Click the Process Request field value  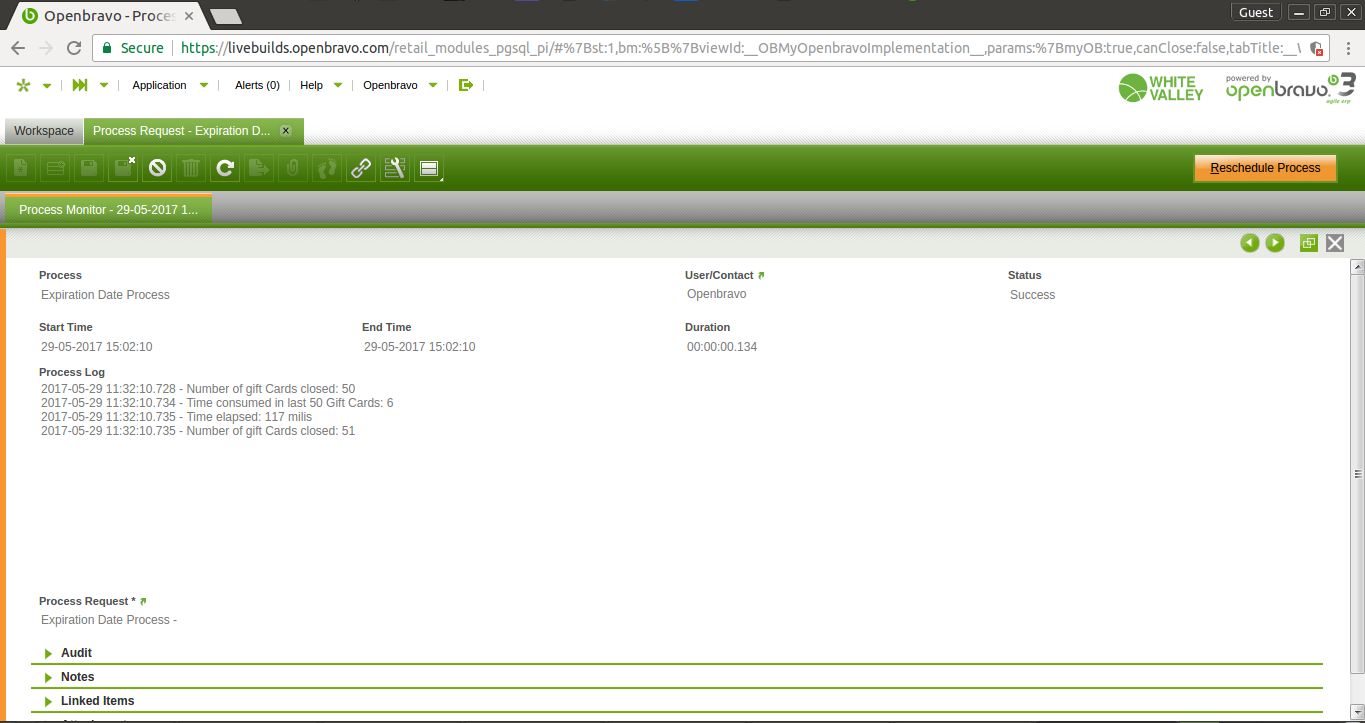pyautogui.click(x=109, y=620)
